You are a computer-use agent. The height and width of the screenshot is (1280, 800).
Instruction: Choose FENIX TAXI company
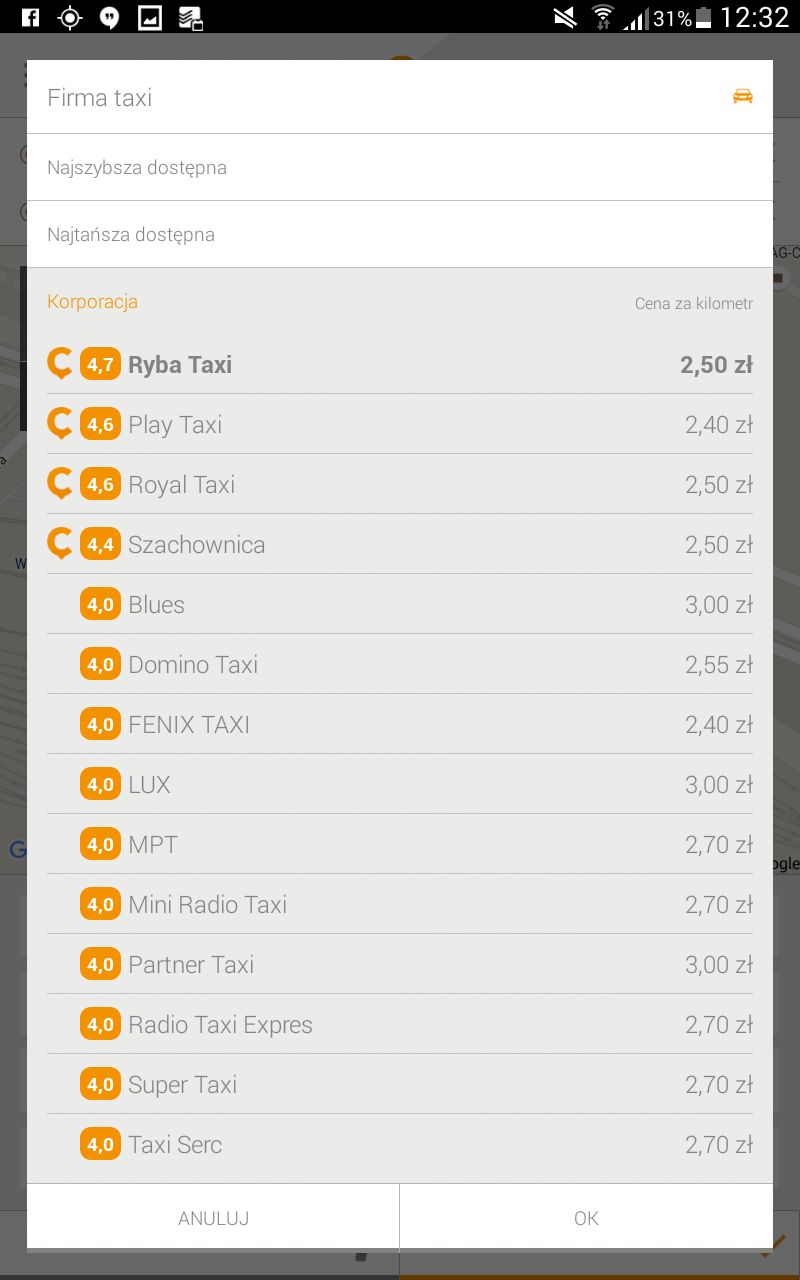(x=400, y=724)
